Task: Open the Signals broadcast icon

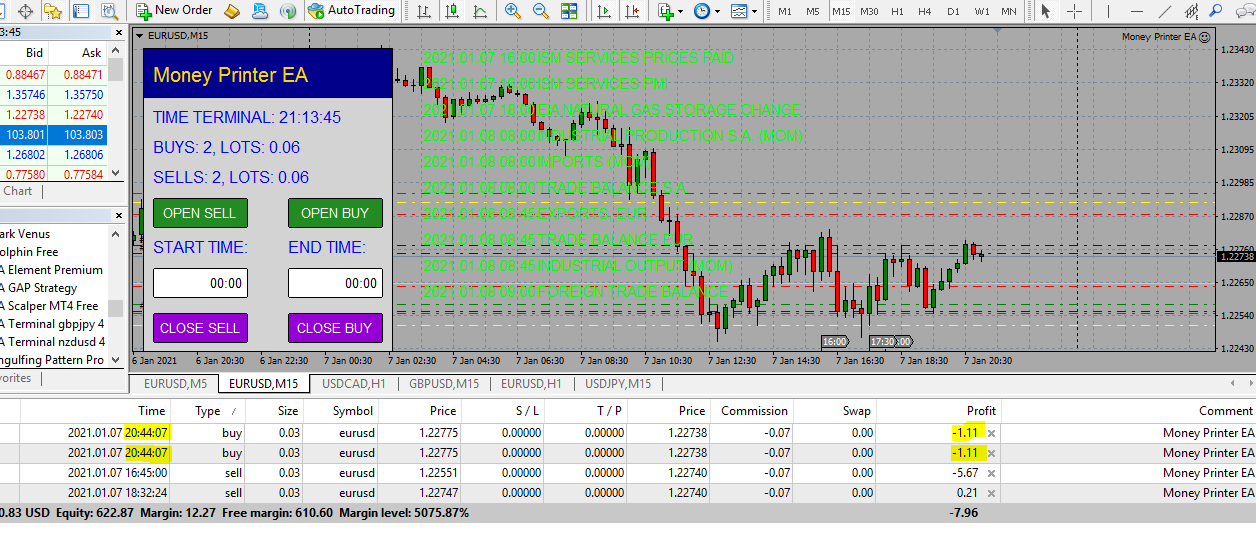Action: pos(288,11)
